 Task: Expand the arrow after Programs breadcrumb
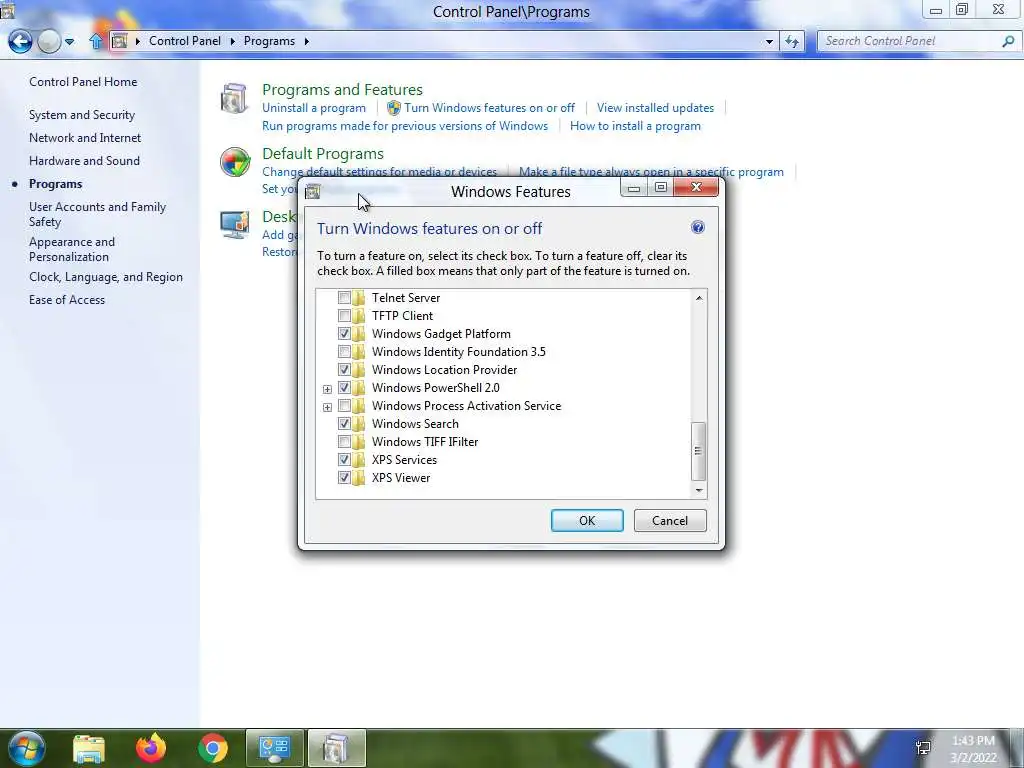point(306,41)
